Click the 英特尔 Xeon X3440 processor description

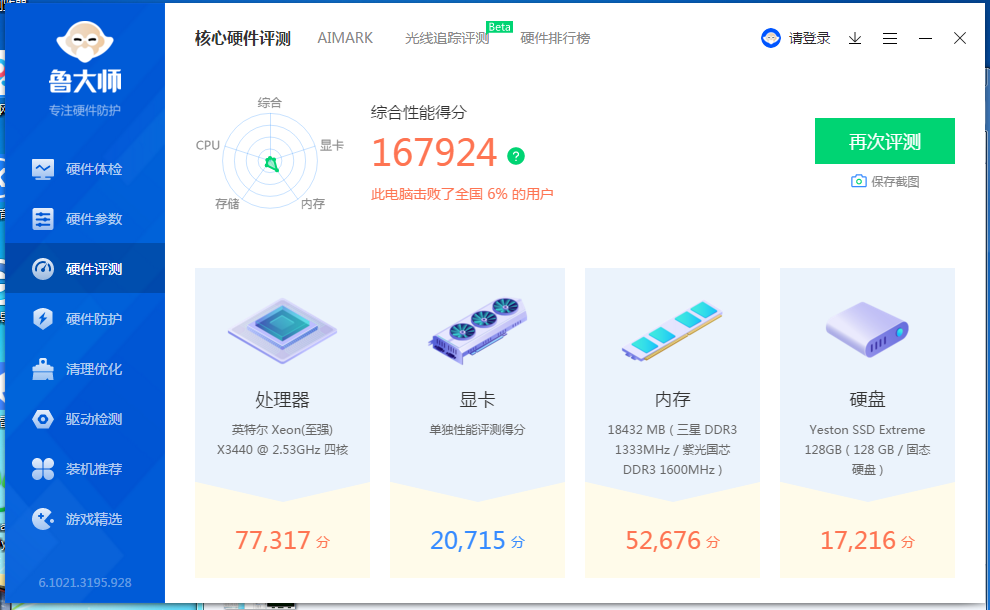point(282,440)
